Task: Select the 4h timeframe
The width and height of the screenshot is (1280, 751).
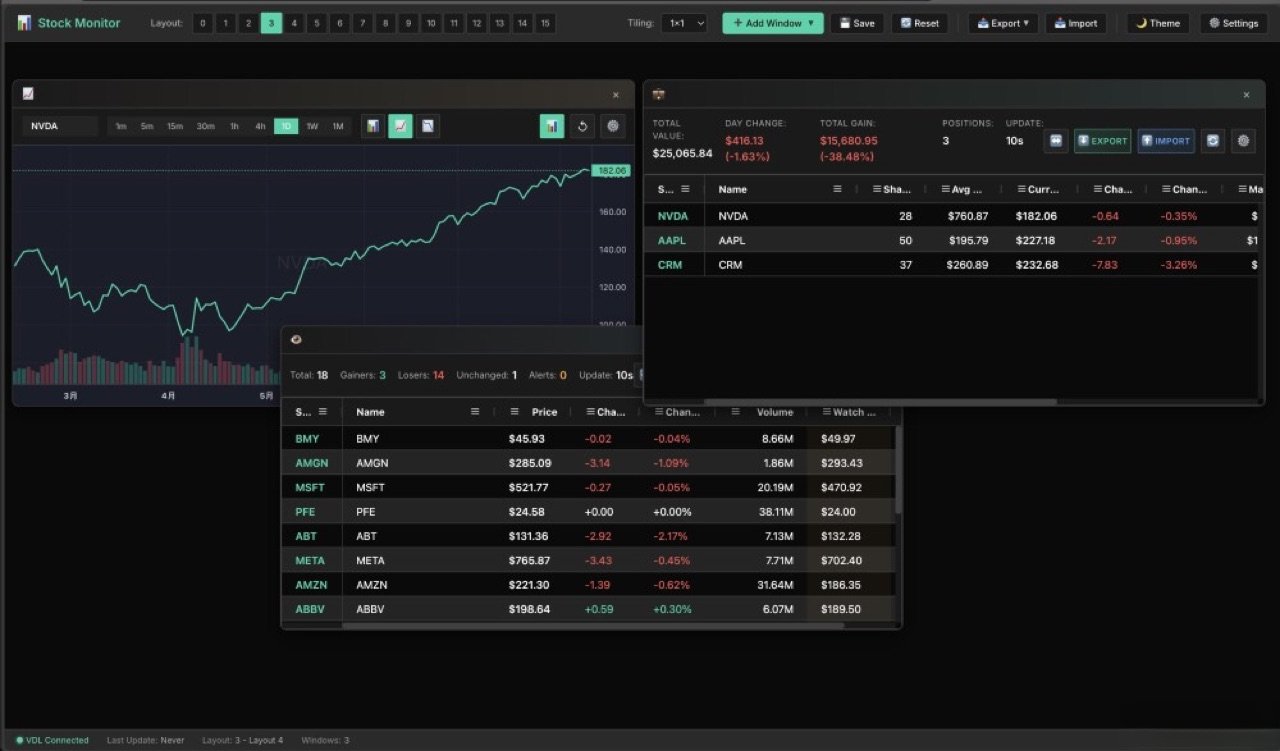Action: pyautogui.click(x=260, y=126)
